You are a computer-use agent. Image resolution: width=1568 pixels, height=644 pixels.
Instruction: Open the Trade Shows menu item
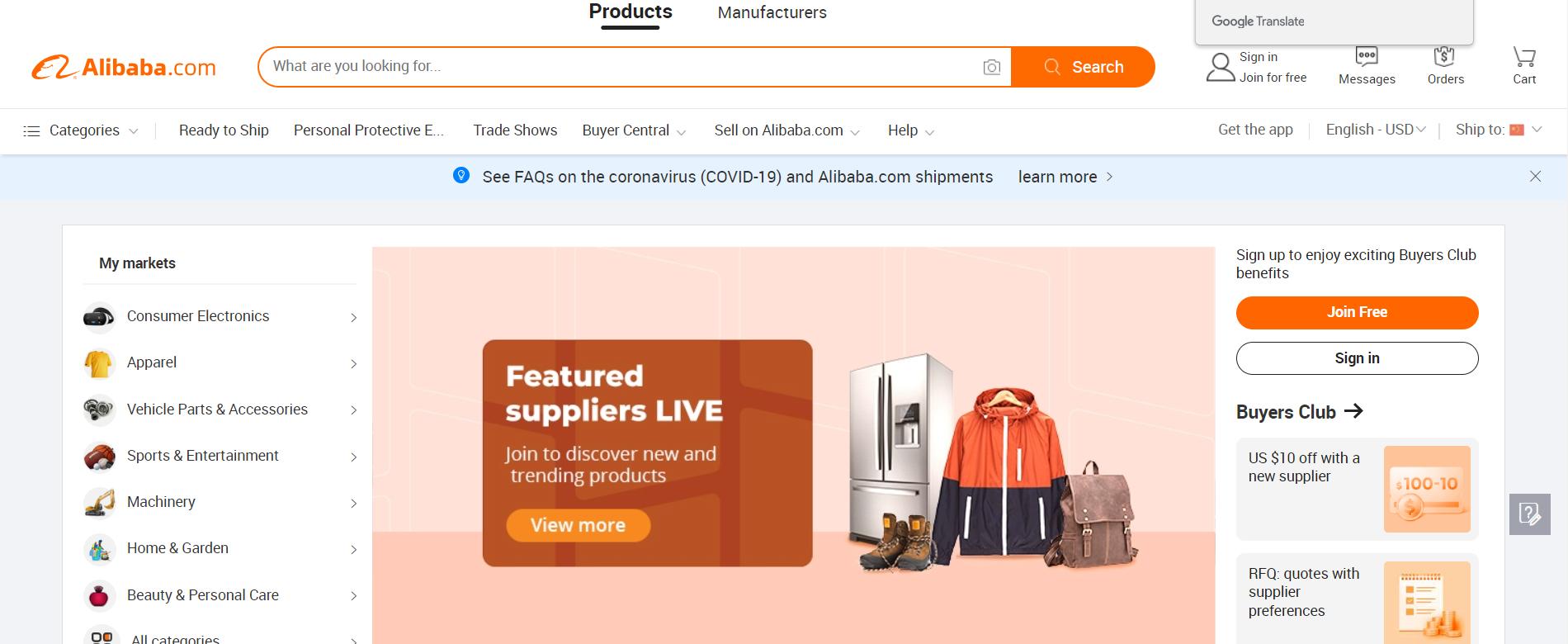pos(515,130)
